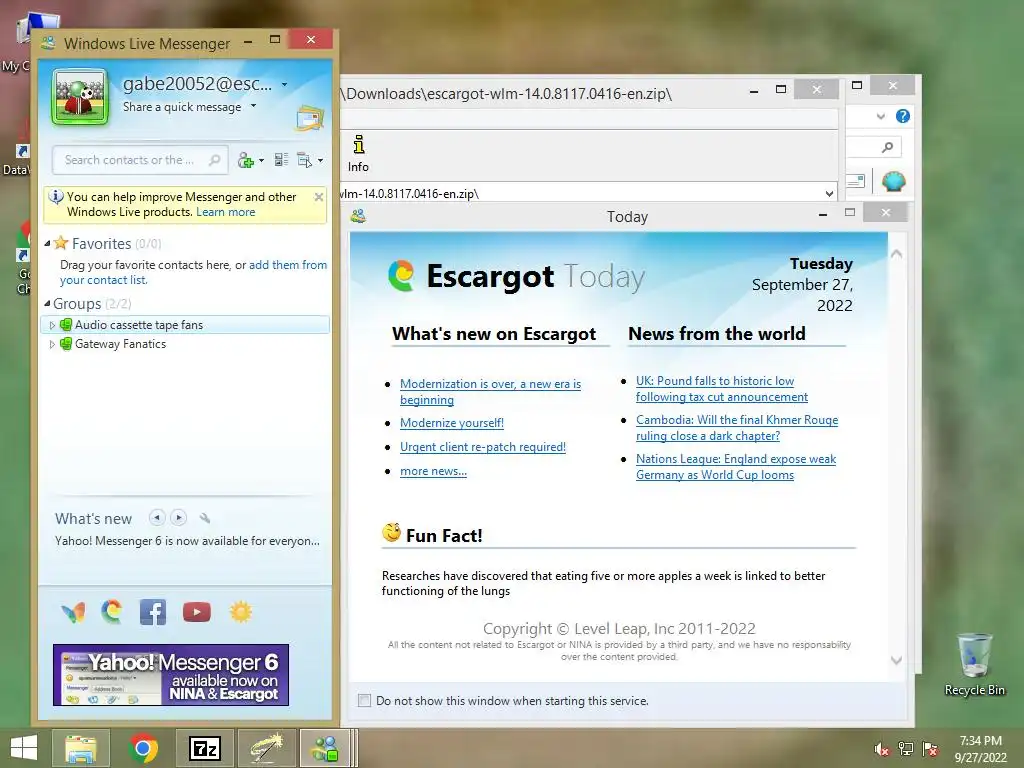
Task: Open the Windows Start button
Action: click(x=24, y=748)
